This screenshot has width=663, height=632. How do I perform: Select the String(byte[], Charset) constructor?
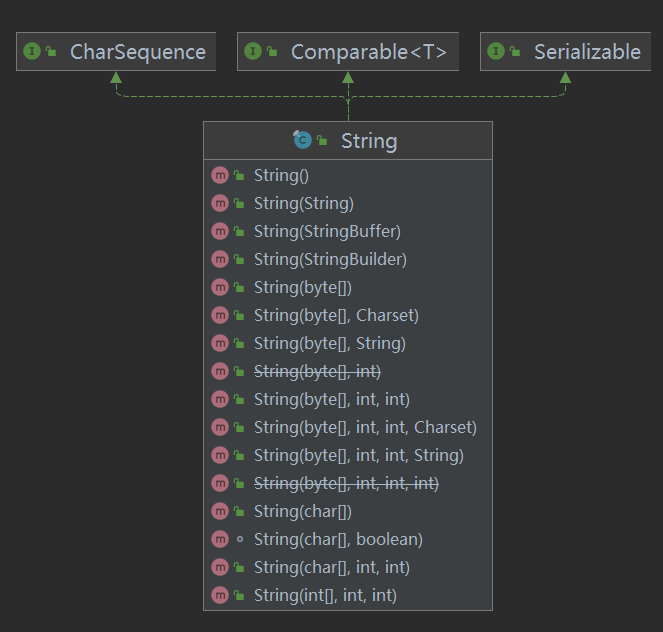tap(336, 315)
